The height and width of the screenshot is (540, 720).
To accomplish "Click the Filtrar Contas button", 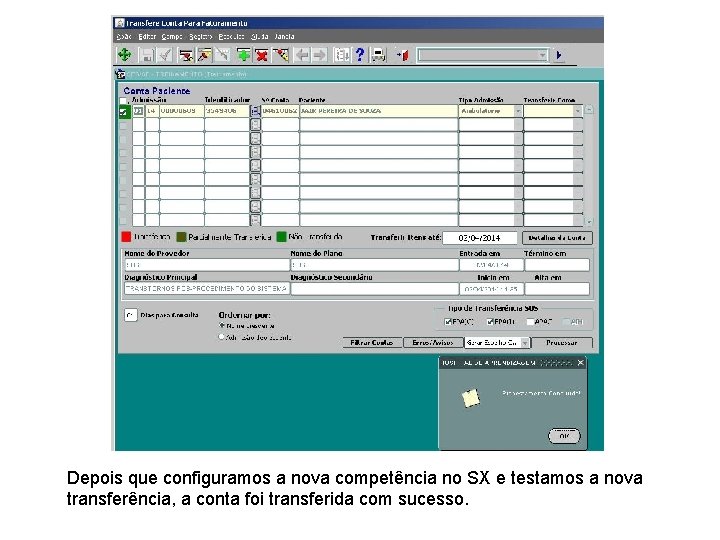I will (x=372, y=343).
